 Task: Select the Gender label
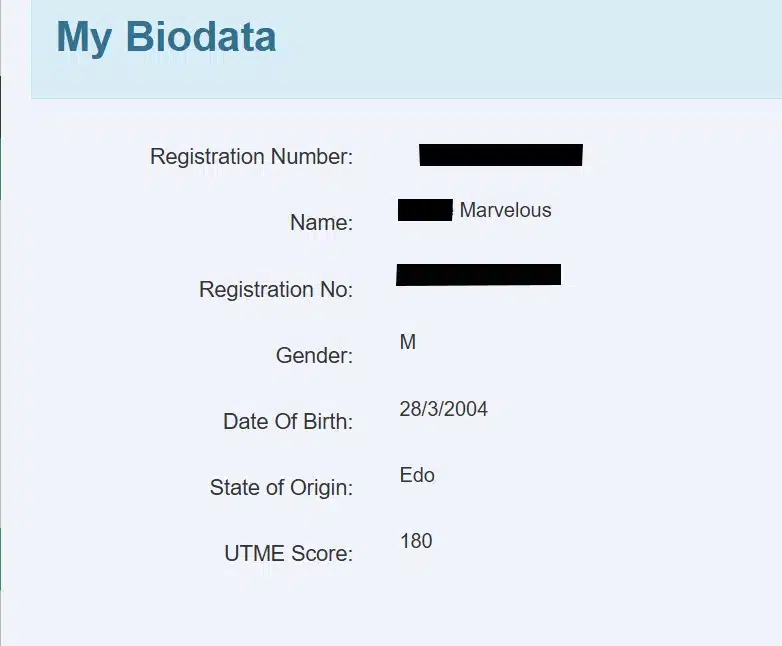314,355
